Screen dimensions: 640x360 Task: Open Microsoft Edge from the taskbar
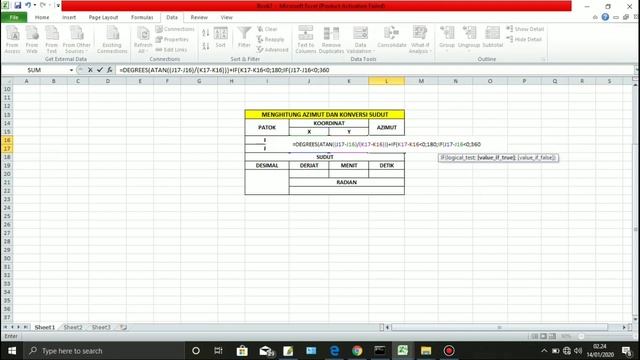pyautogui.click(x=334, y=351)
